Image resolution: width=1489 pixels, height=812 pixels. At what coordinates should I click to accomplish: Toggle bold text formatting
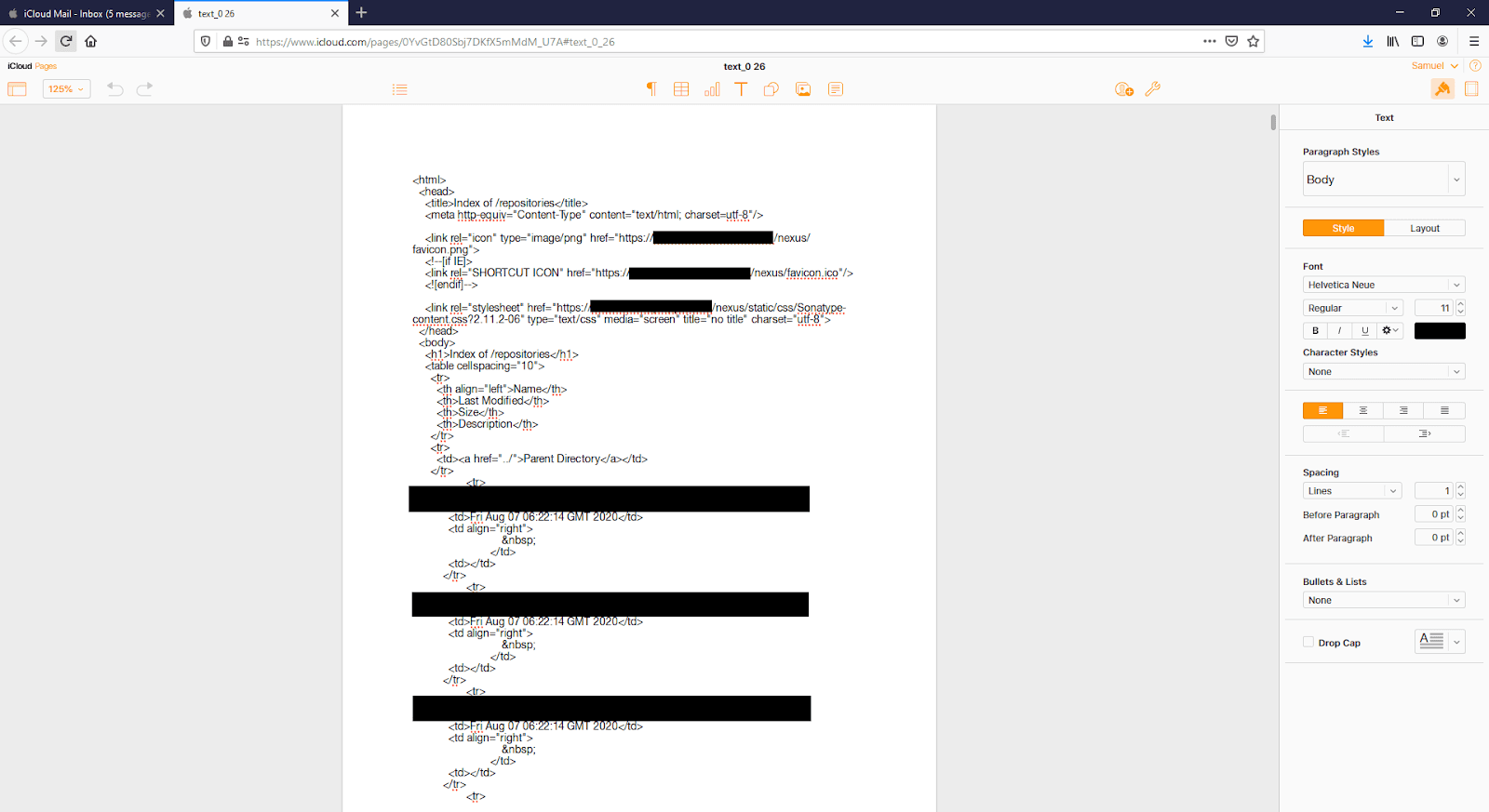tap(1315, 330)
